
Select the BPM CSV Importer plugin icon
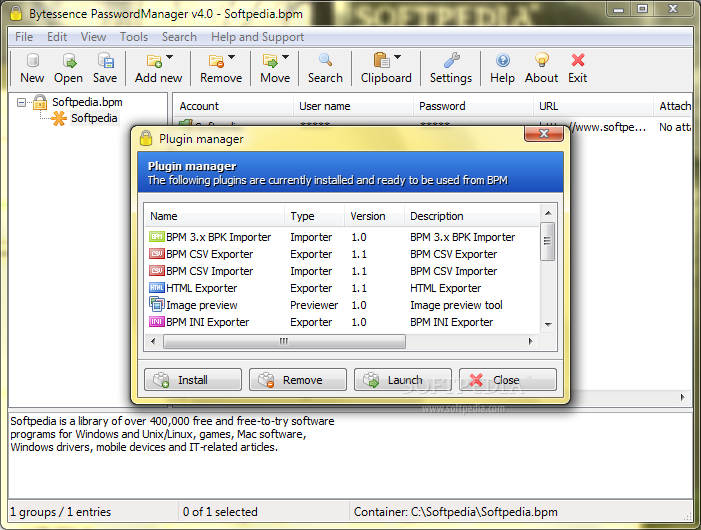pyautogui.click(x=156, y=271)
